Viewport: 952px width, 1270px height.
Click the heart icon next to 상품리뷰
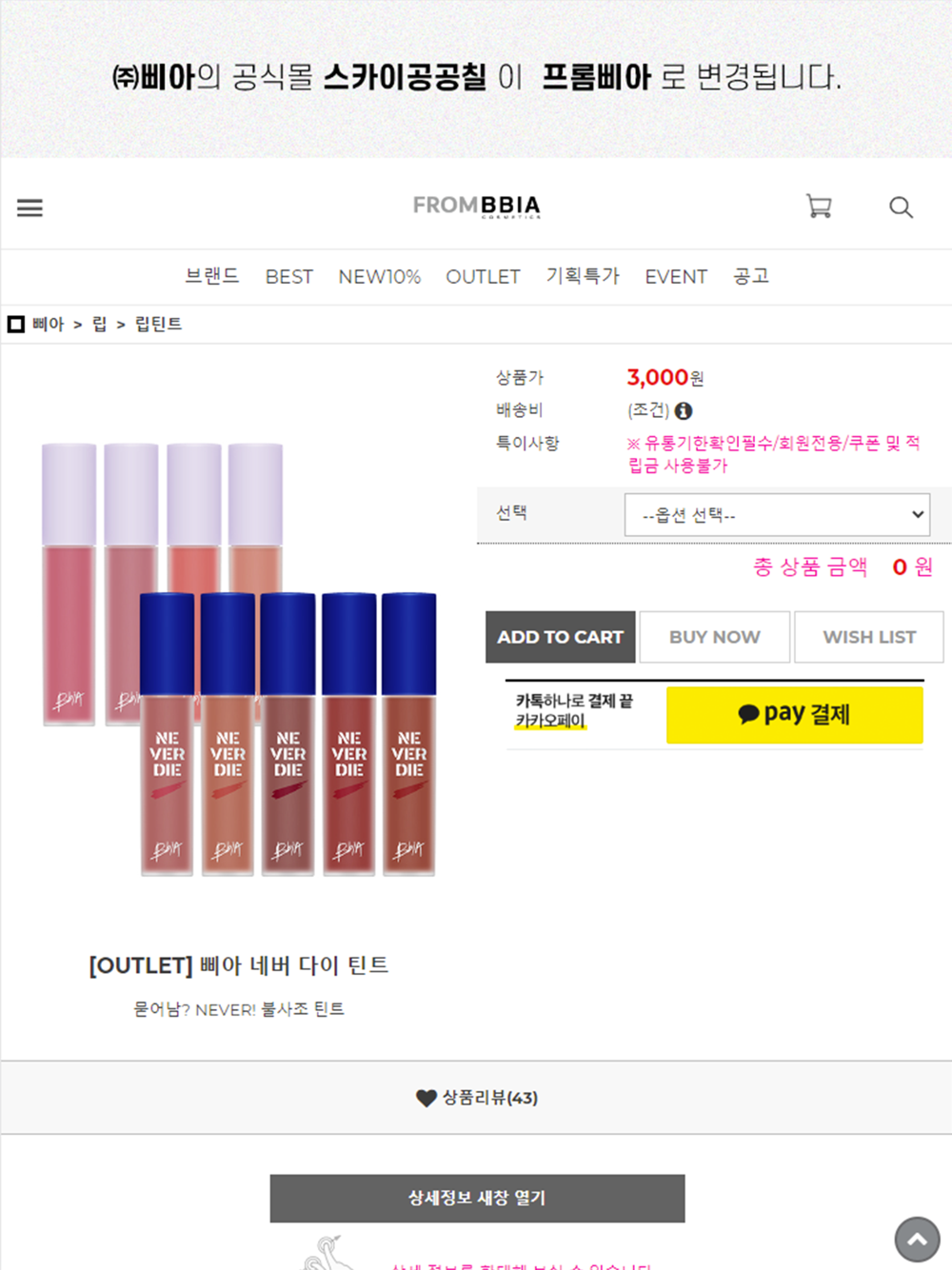pyautogui.click(x=426, y=1098)
